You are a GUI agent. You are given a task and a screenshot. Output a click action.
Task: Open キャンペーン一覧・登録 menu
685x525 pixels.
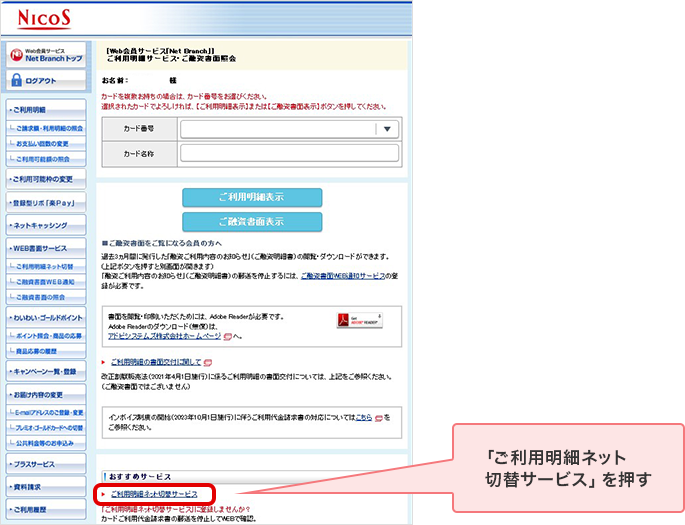(x=46, y=371)
